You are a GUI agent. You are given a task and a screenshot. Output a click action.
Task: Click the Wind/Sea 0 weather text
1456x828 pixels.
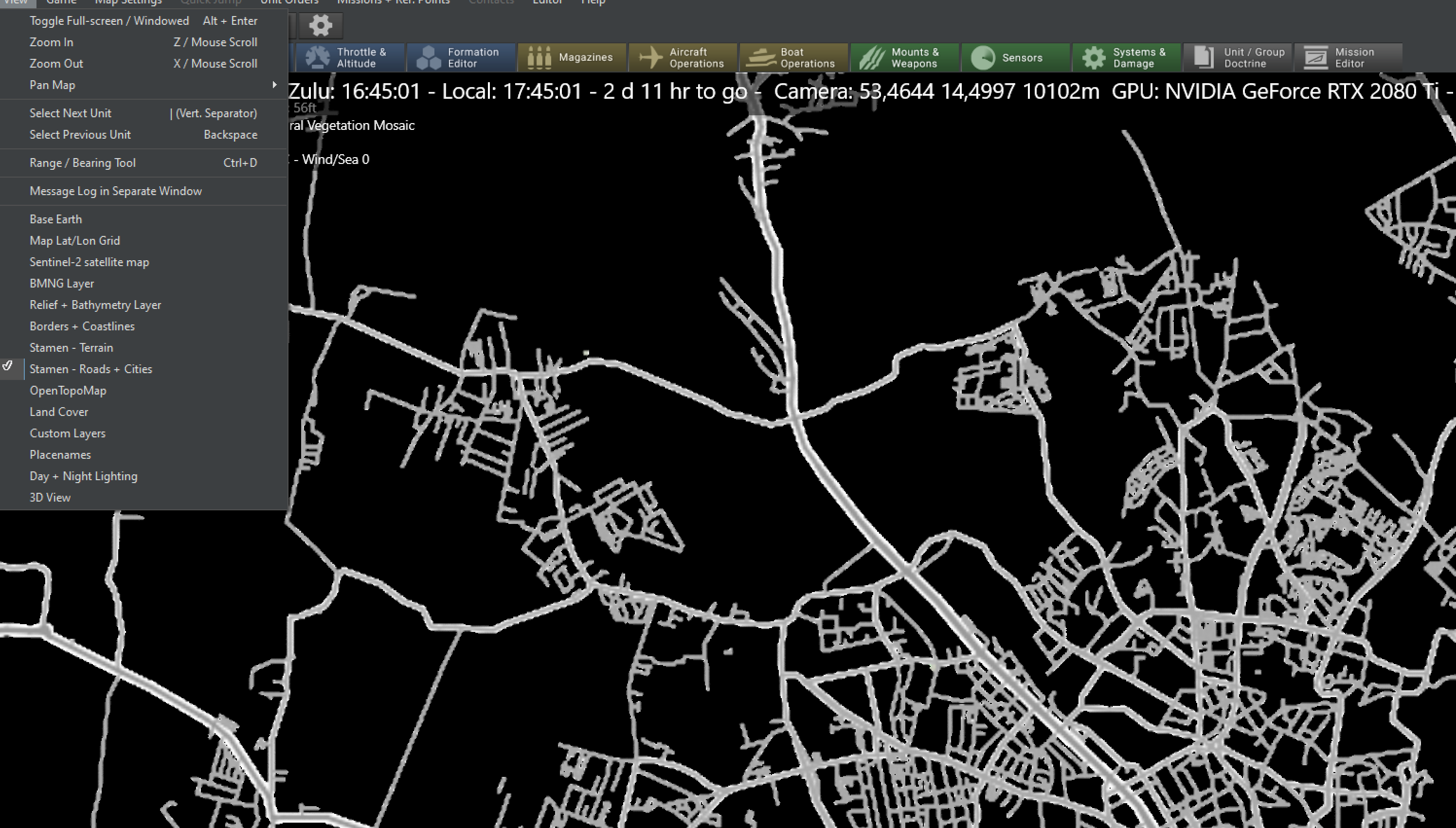336,159
